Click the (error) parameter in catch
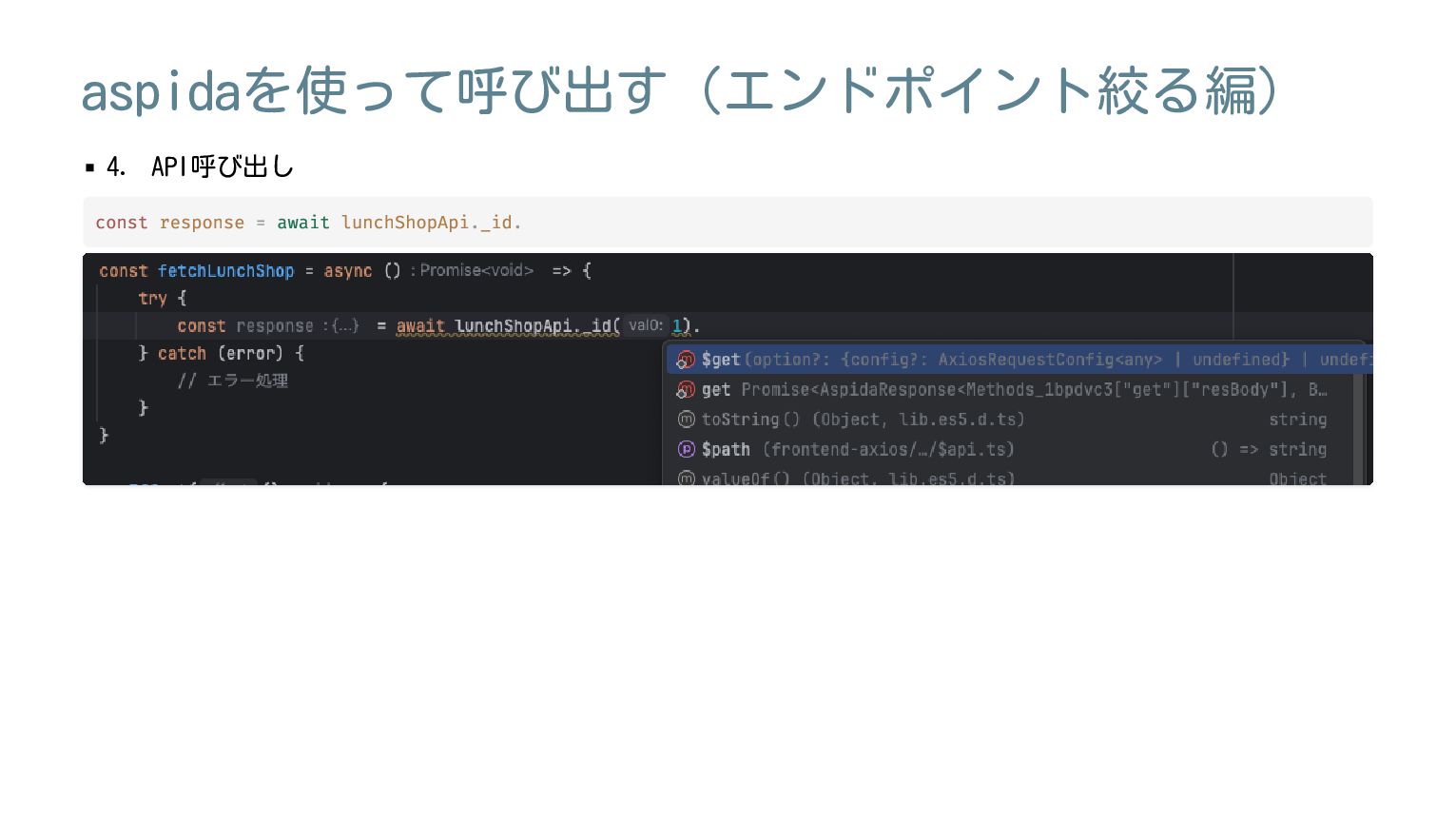The height and width of the screenshot is (821, 1456). click(250, 354)
